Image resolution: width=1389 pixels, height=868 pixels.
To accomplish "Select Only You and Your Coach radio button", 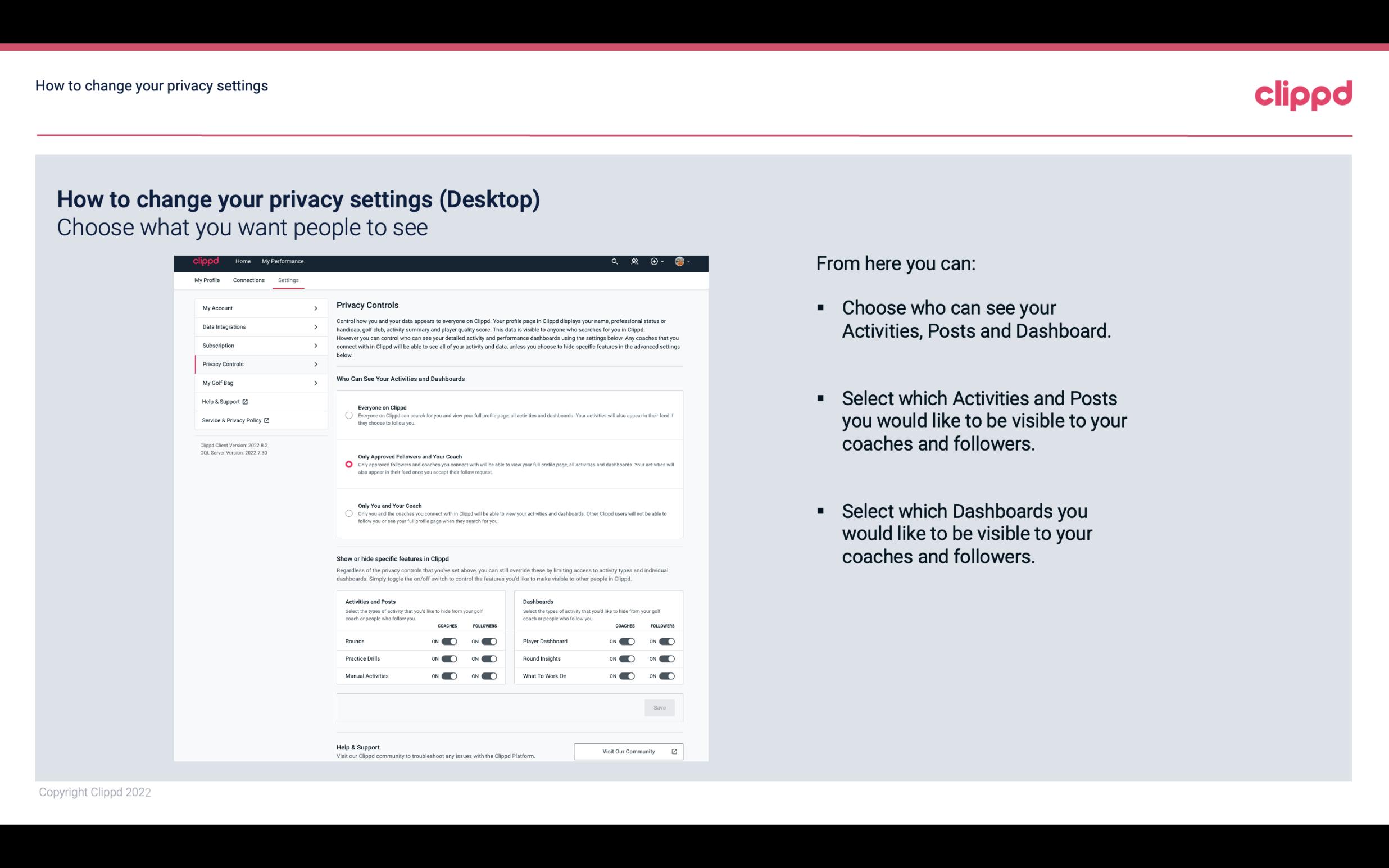I will [348, 513].
